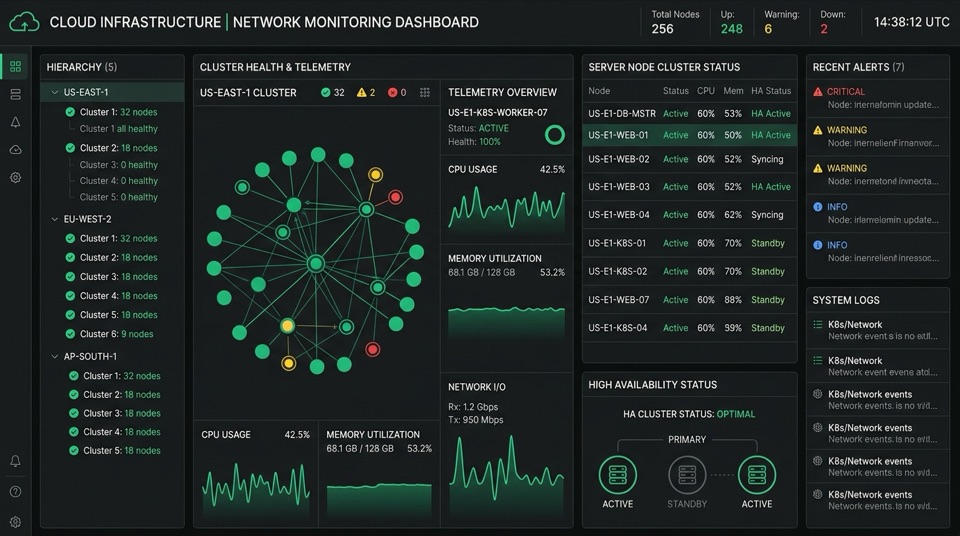Viewport: 960px width, 536px height.
Task: Select the US-E1-K8S-04 server row
Action: point(689,328)
